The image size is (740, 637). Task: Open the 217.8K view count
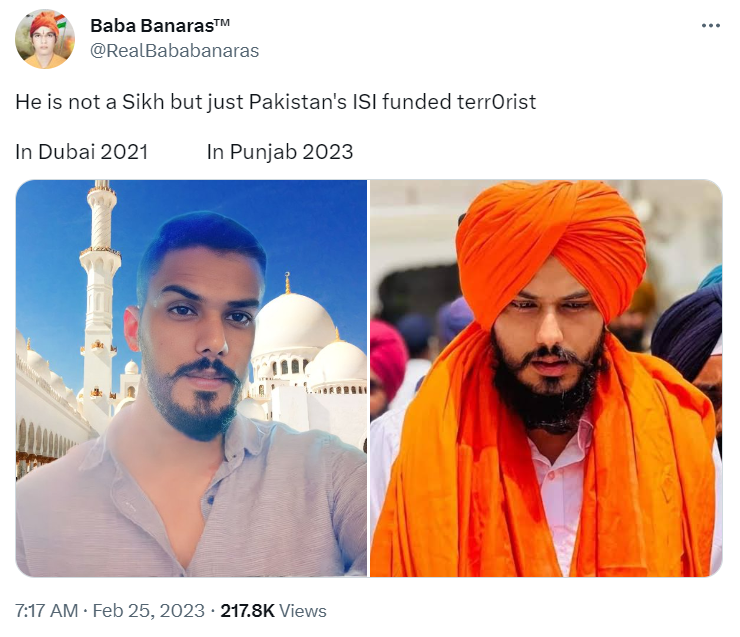click(247, 611)
